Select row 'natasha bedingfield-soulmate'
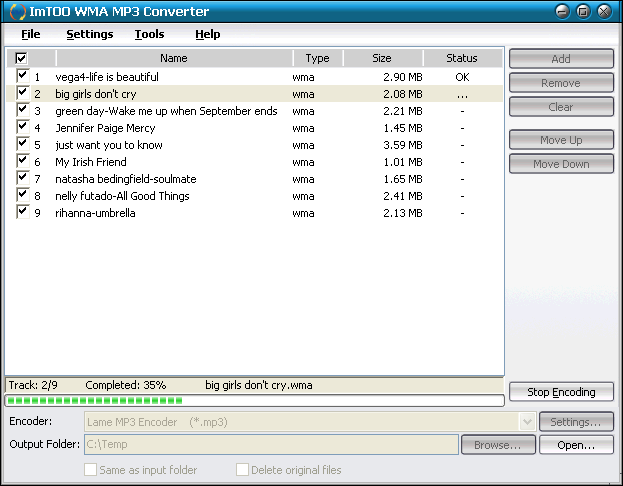 click(254, 179)
